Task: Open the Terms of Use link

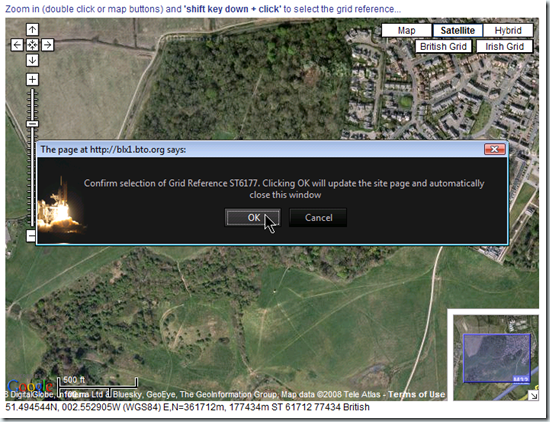Action: (x=416, y=394)
